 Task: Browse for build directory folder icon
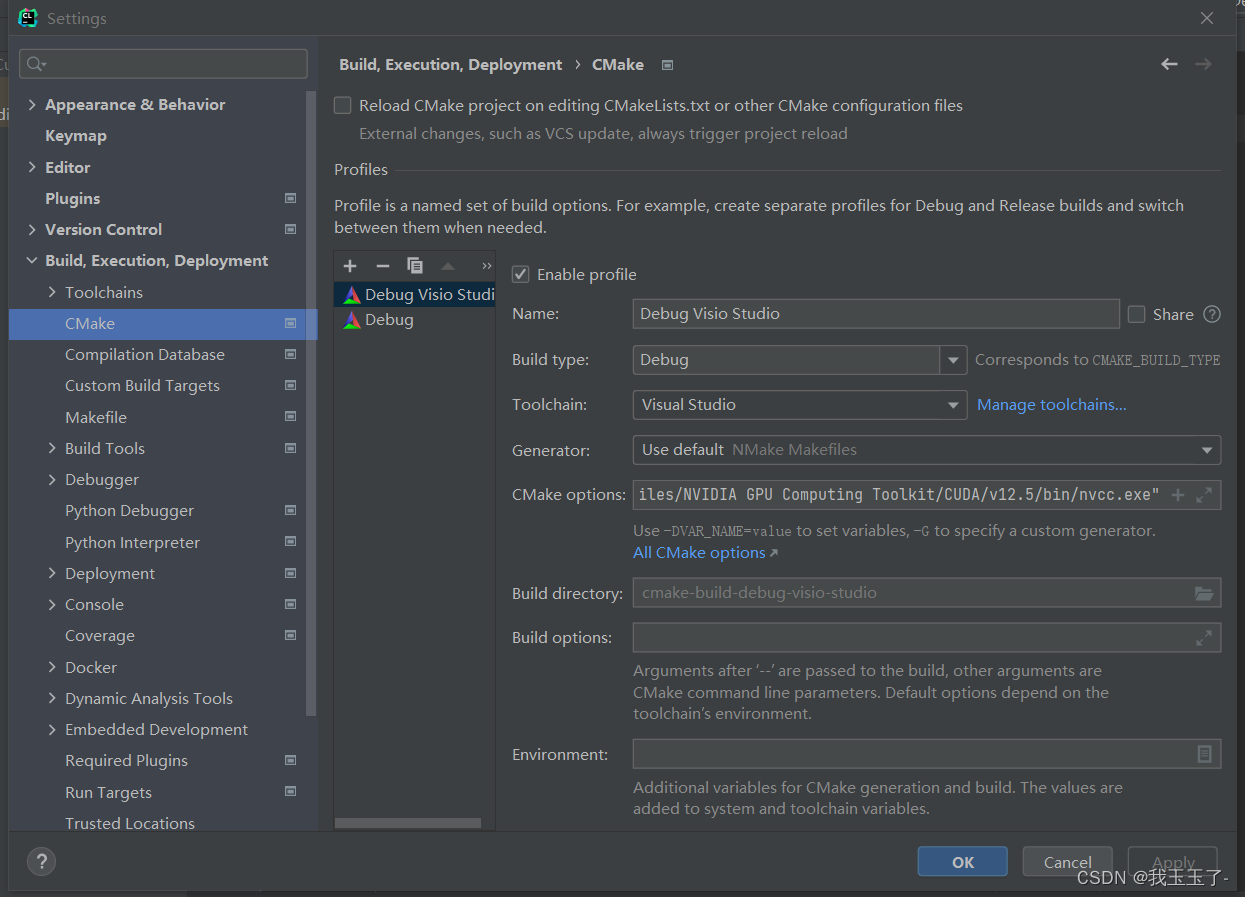pyautogui.click(x=1204, y=593)
